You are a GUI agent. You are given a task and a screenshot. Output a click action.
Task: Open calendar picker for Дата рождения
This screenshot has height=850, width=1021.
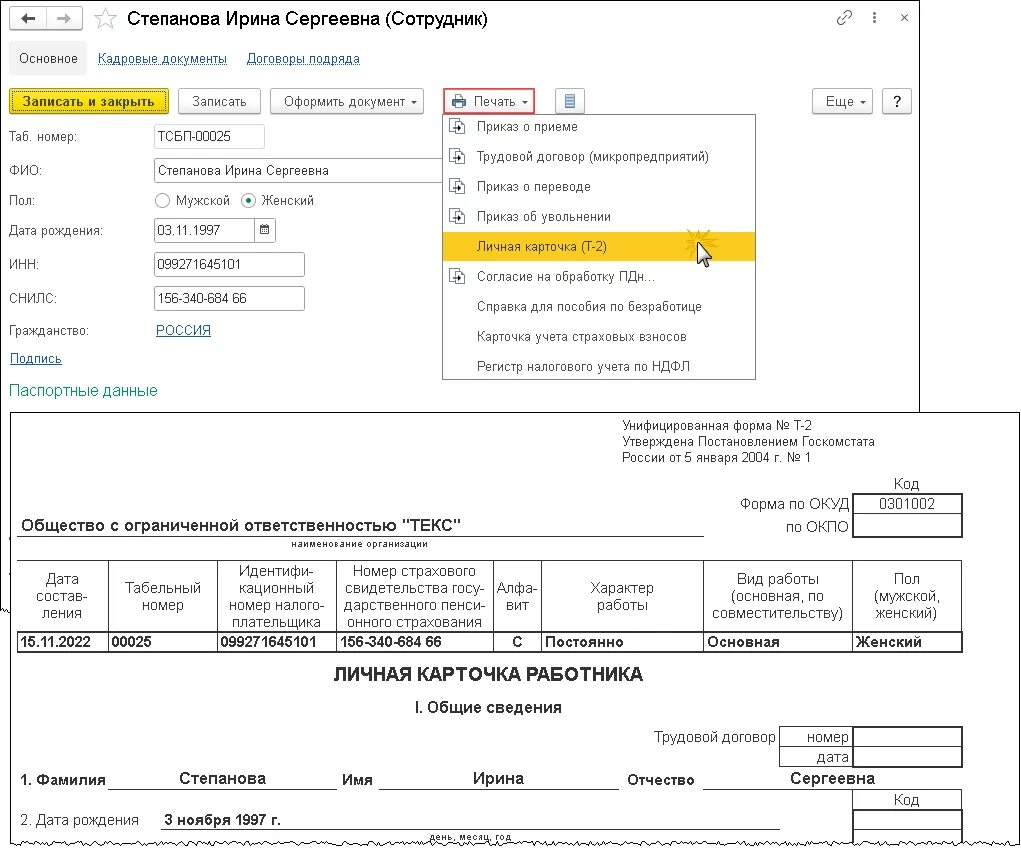(x=264, y=230)
